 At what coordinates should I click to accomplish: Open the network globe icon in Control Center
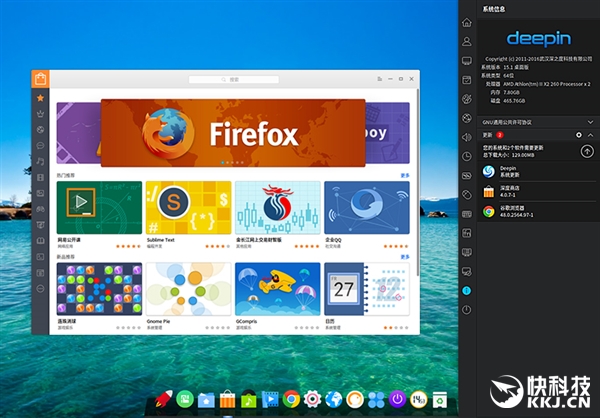tap(466, 118)
